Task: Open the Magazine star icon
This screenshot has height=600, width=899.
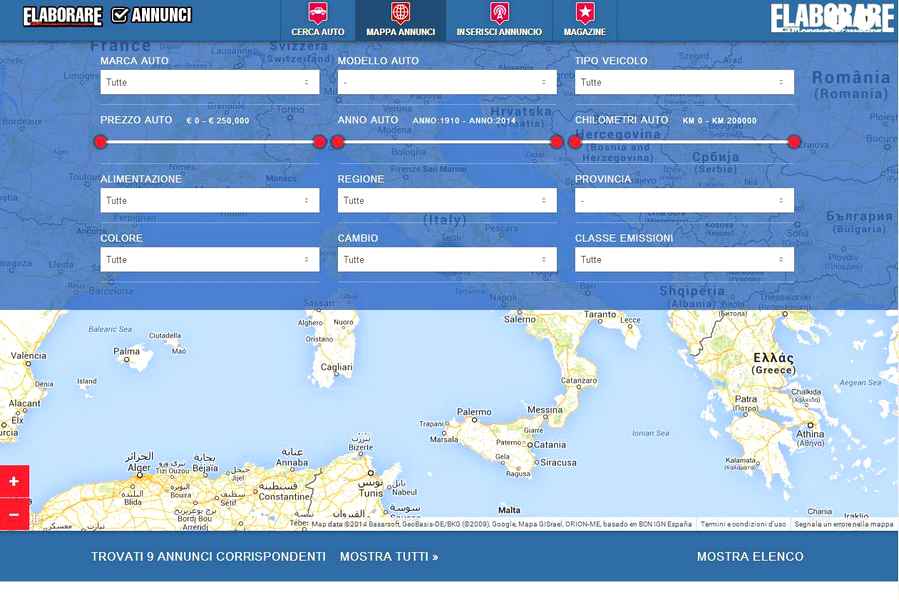Action: [x=585, y=12]
